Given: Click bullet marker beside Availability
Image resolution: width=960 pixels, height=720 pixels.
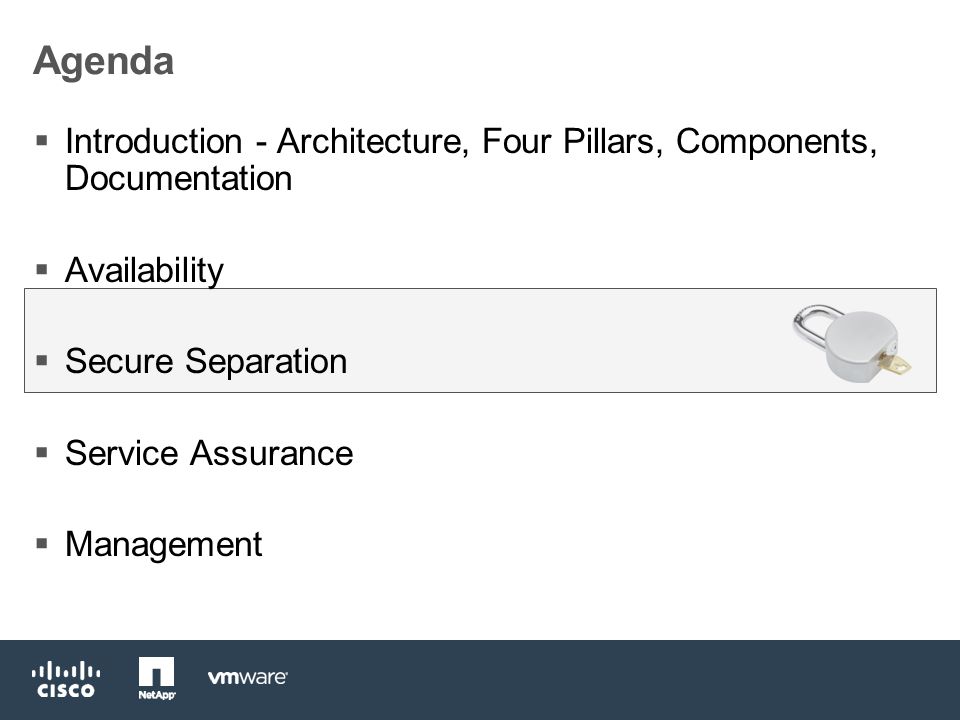Looking at the screenshot, I should click(42, 269).
